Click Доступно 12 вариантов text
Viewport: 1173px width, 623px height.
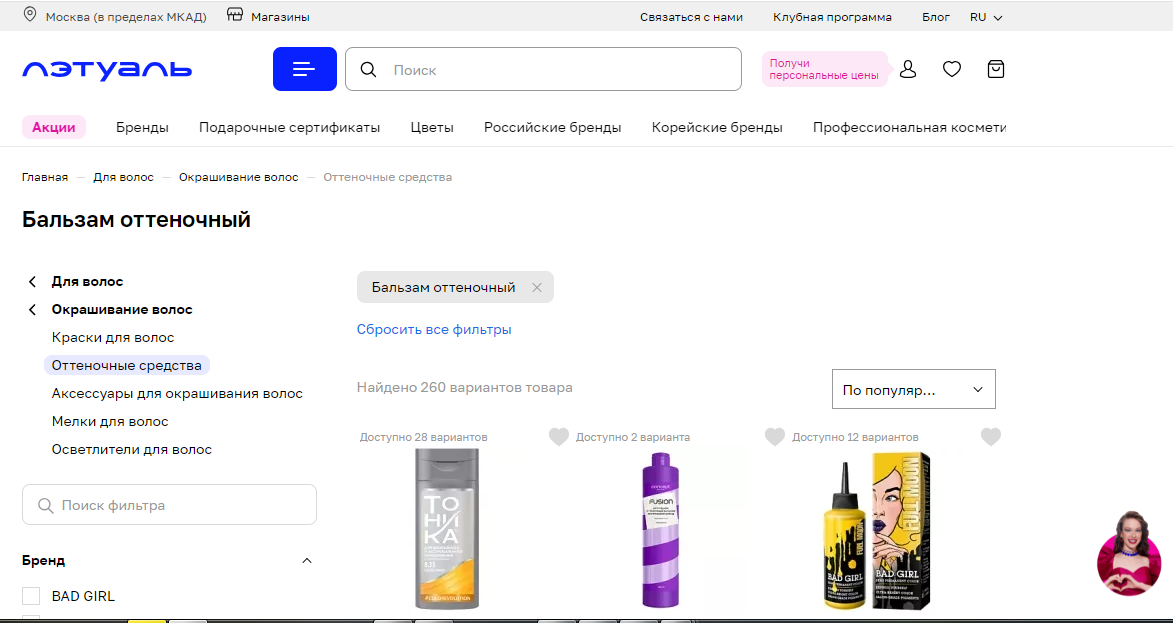tap(855, 437)
